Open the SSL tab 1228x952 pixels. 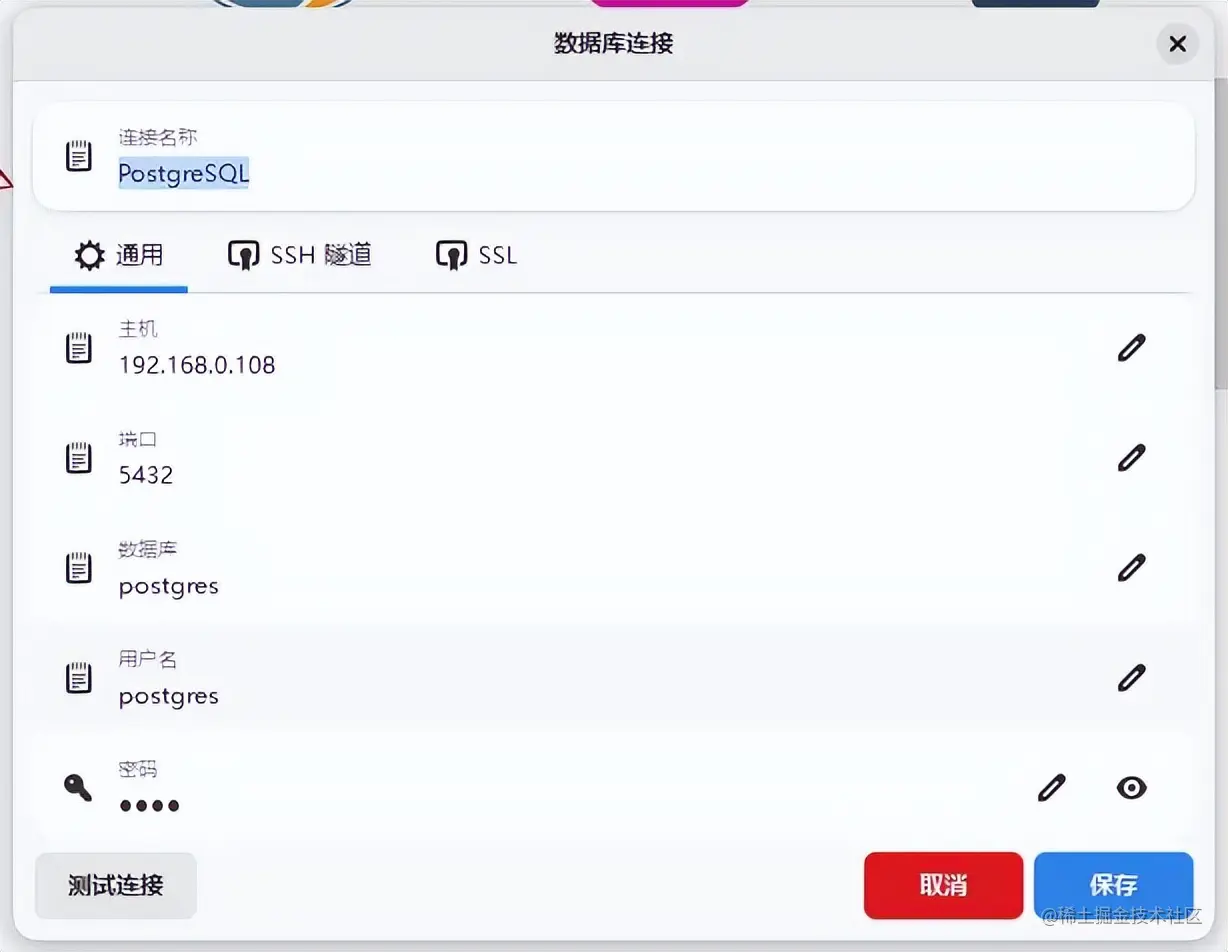[x=477, y=256]
